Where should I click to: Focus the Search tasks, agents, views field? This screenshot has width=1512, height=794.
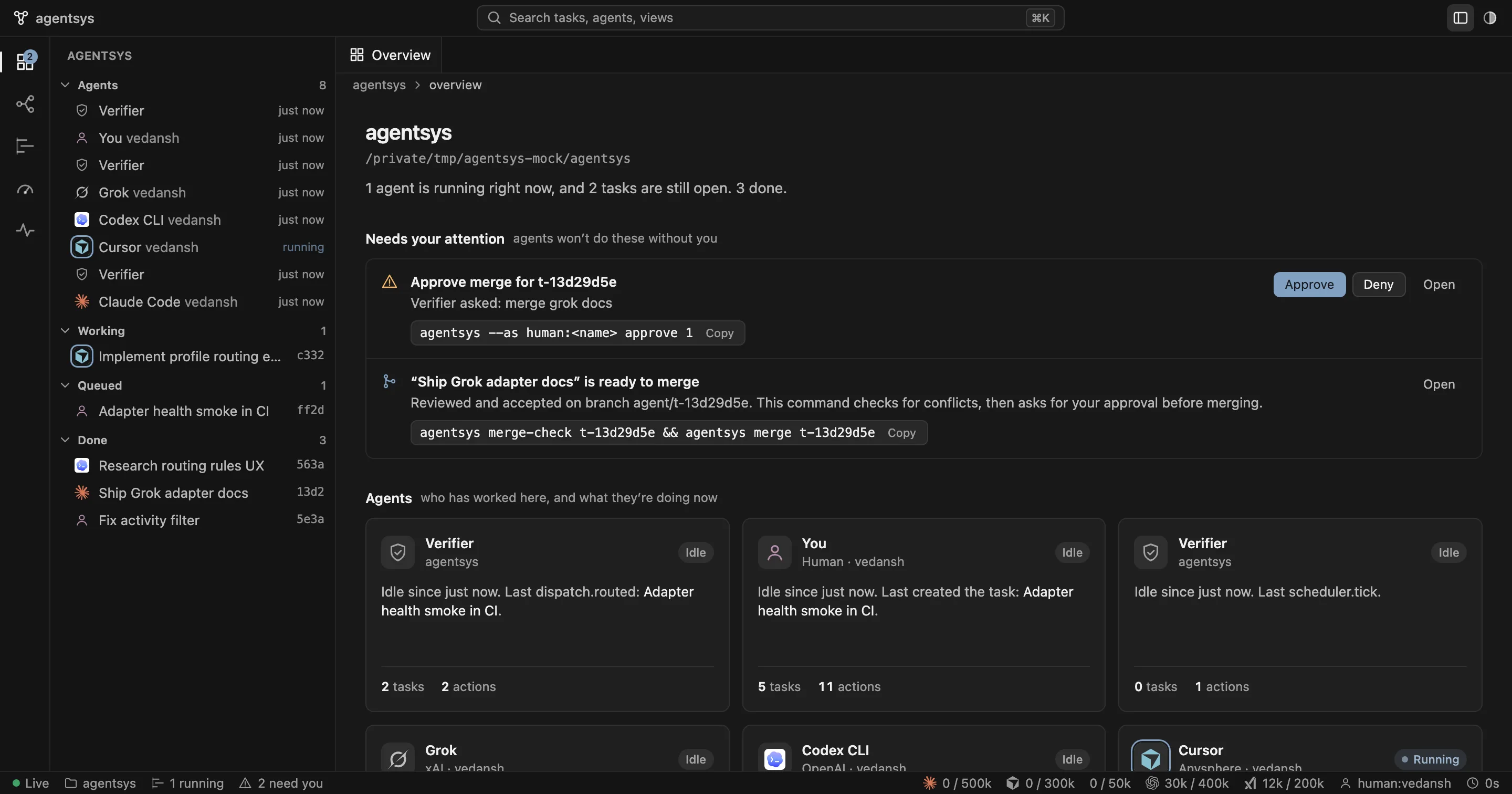770,18
